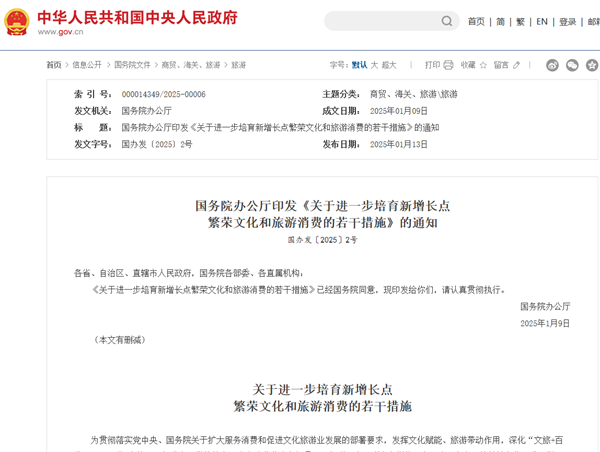Click the QQ Zone star share icon
600x452 pixels.
click(591, 65)
